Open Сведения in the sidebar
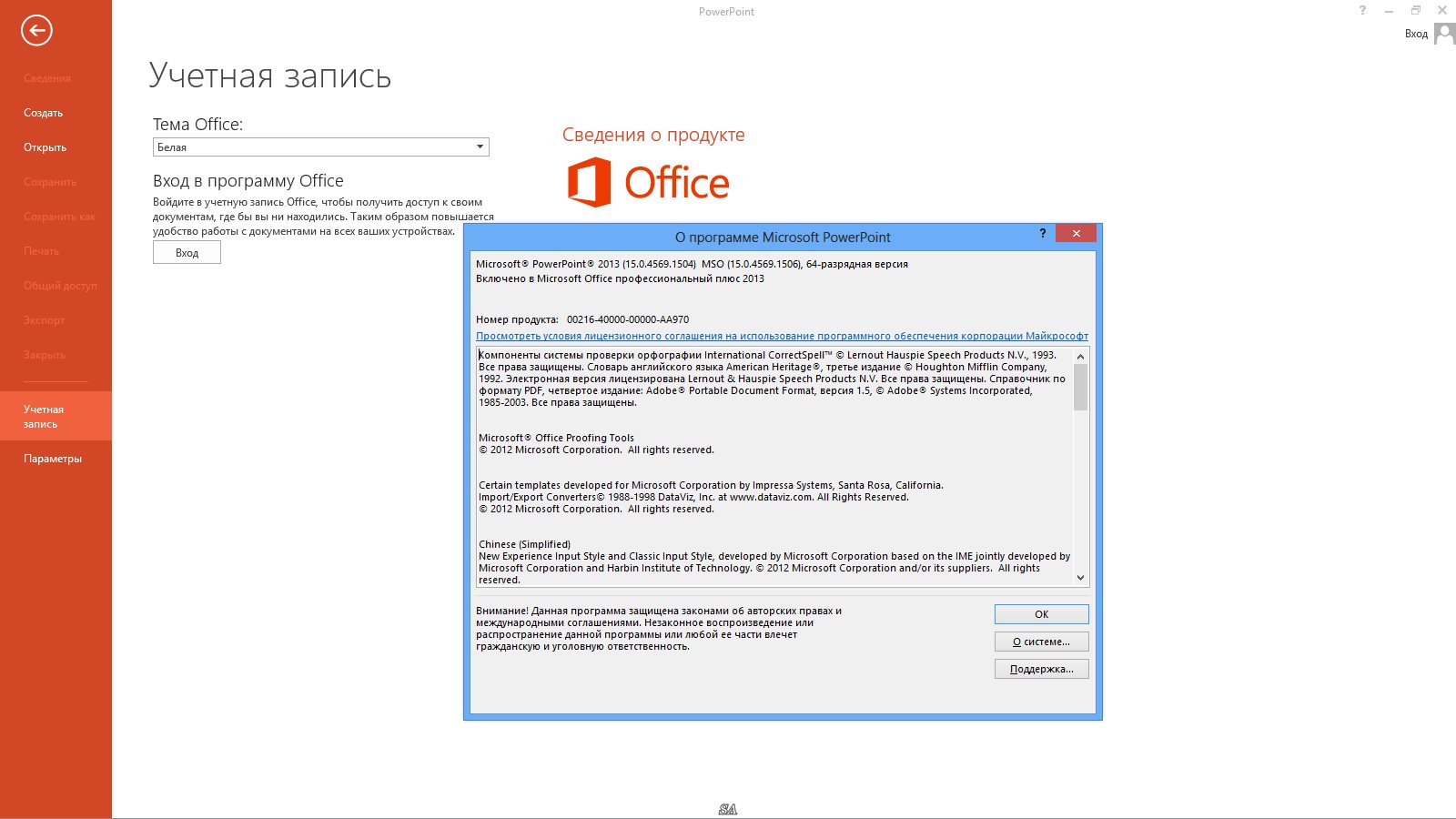 47,78
